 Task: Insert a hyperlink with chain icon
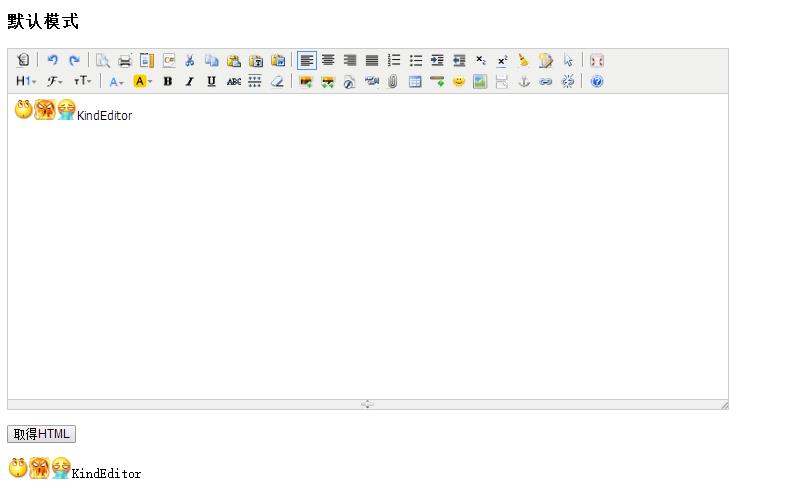click(546, 81)
